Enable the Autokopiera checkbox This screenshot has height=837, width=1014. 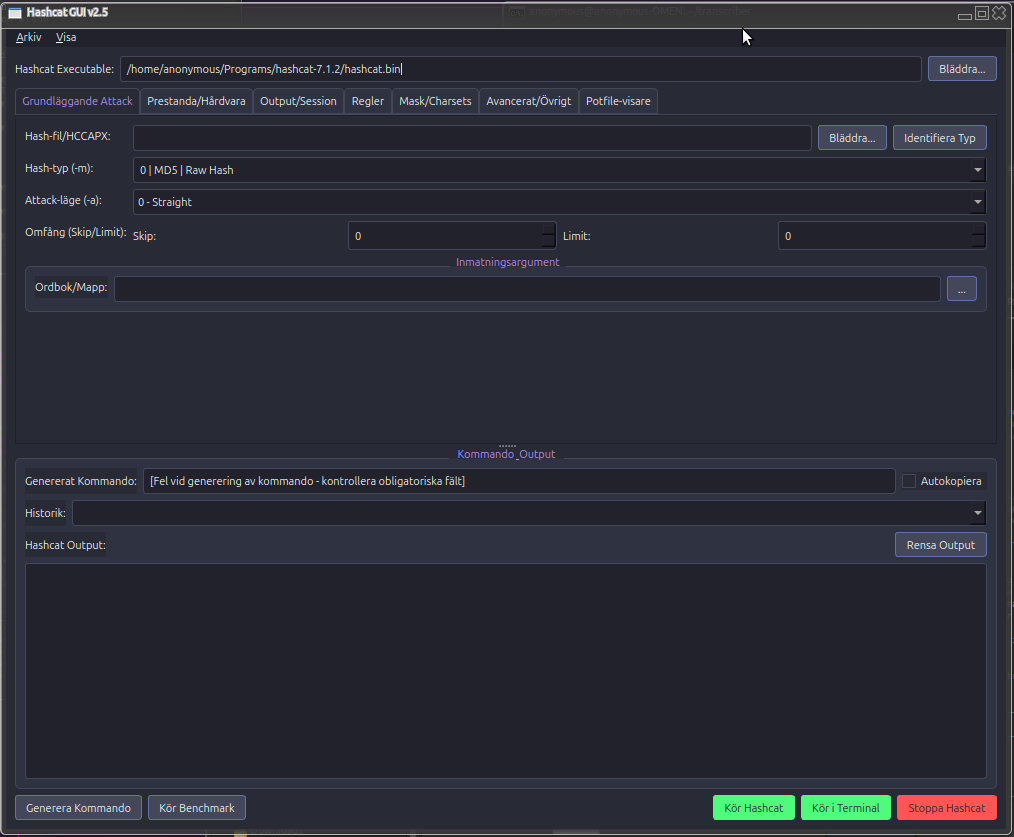point(909,481)
